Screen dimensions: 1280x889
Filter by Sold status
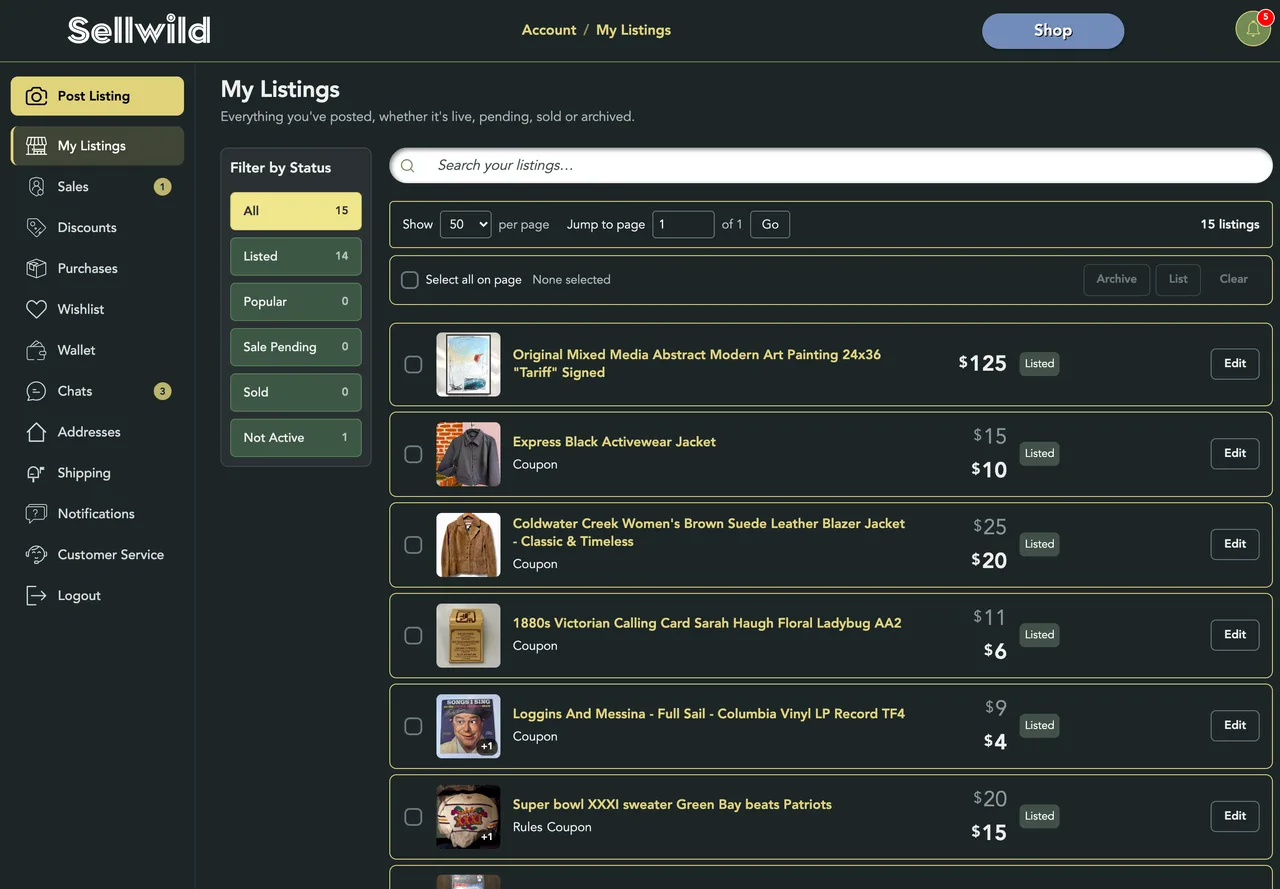click(x=296, y=392)
